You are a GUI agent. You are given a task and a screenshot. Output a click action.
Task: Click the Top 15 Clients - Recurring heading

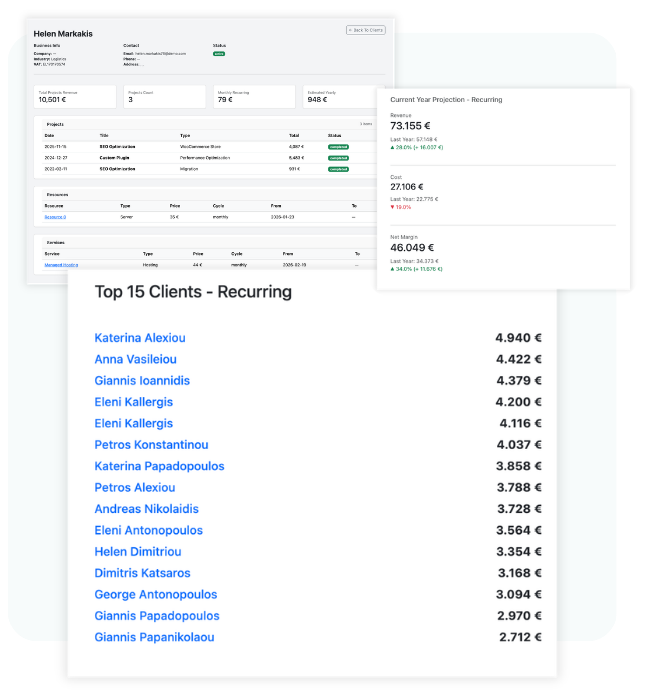pos(193,292)
